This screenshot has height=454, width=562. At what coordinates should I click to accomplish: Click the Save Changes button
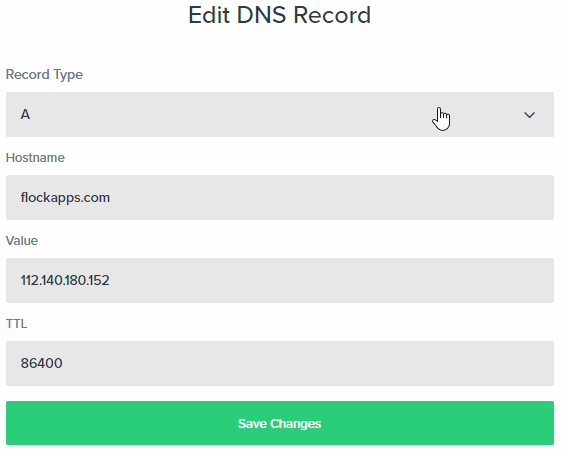pos(280,423)
